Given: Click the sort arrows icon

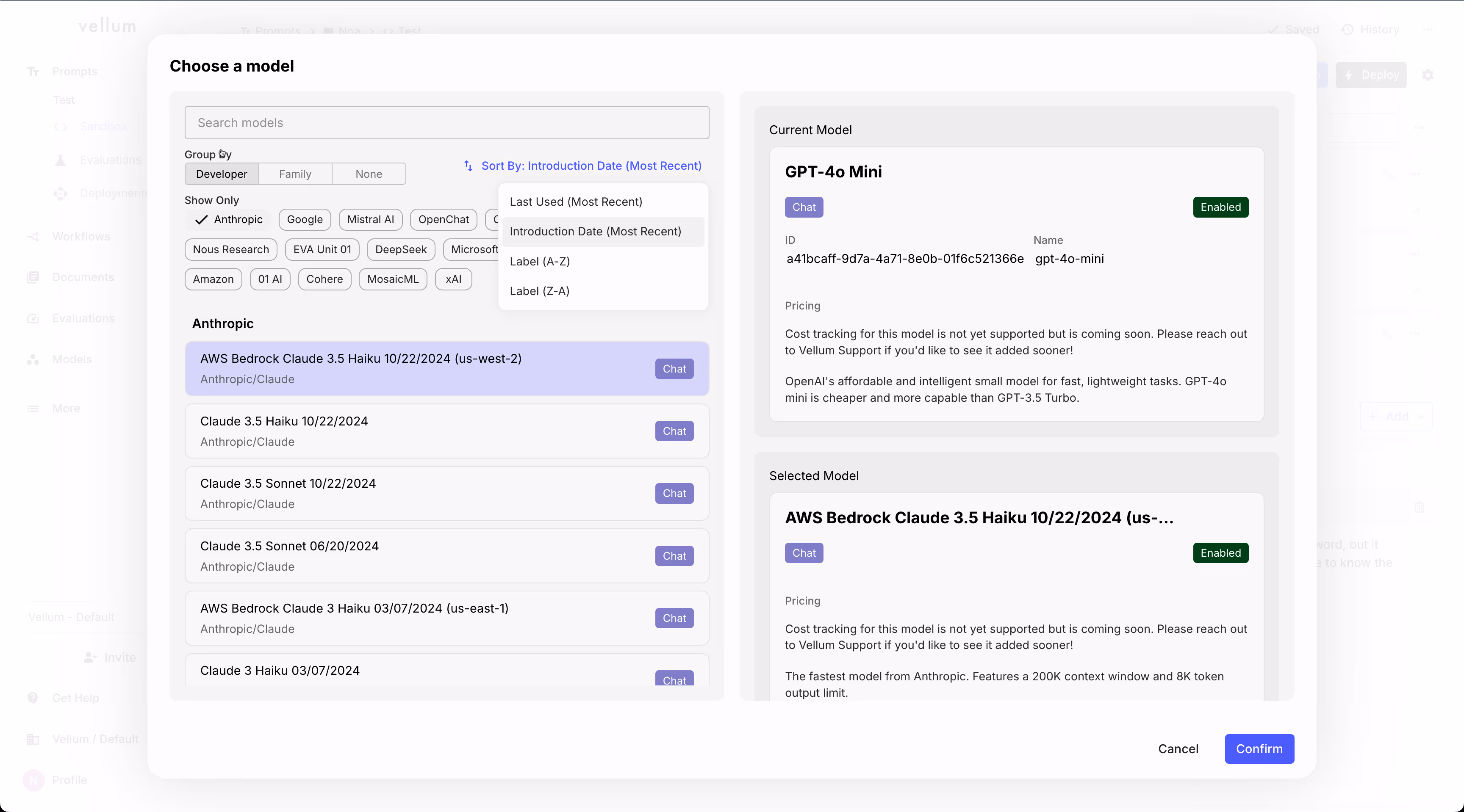Looking at the screenshot, I should pos(468,166).
